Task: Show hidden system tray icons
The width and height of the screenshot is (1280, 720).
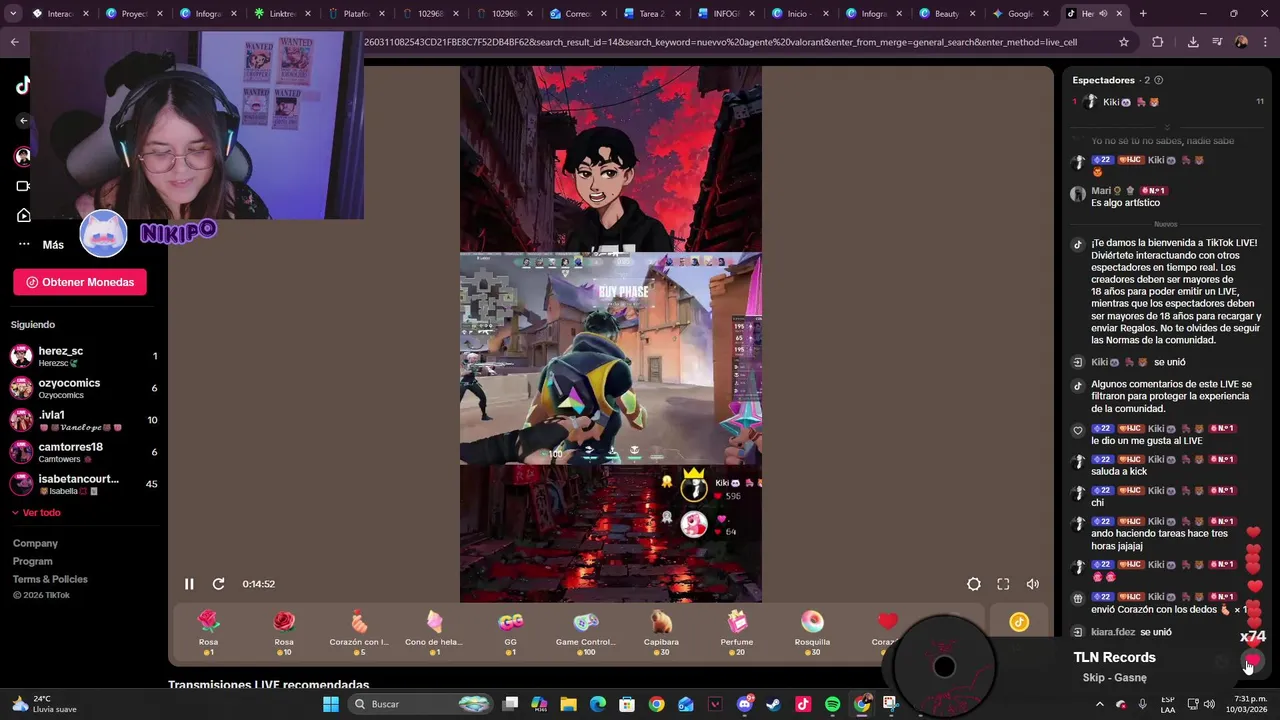Action: [1099, 704]
